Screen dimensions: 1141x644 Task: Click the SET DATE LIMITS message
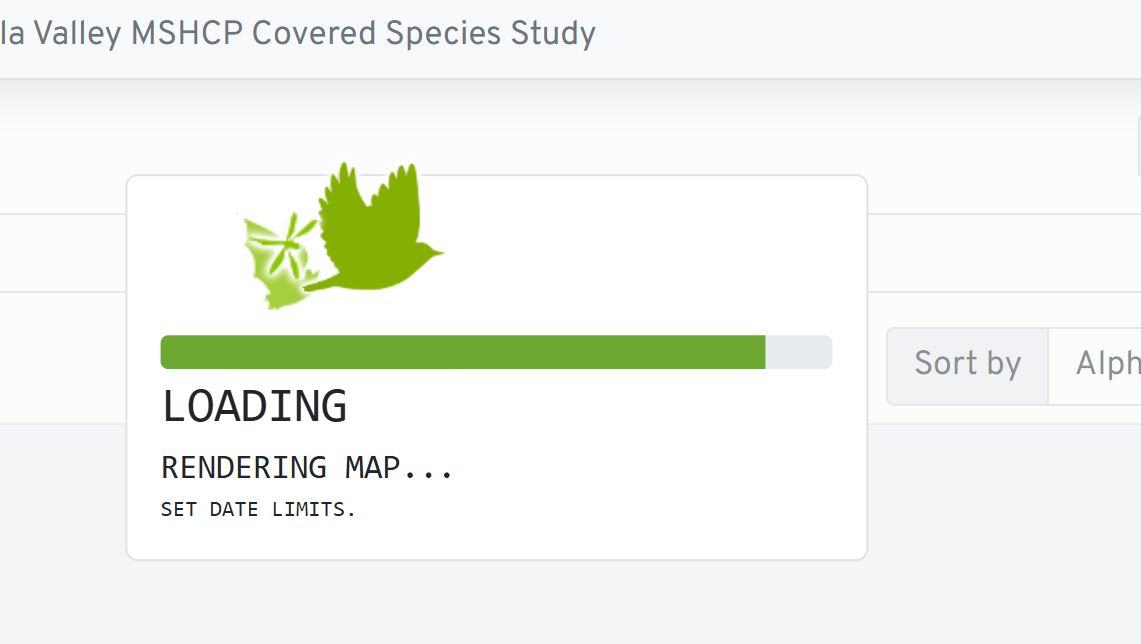point(258,510)
